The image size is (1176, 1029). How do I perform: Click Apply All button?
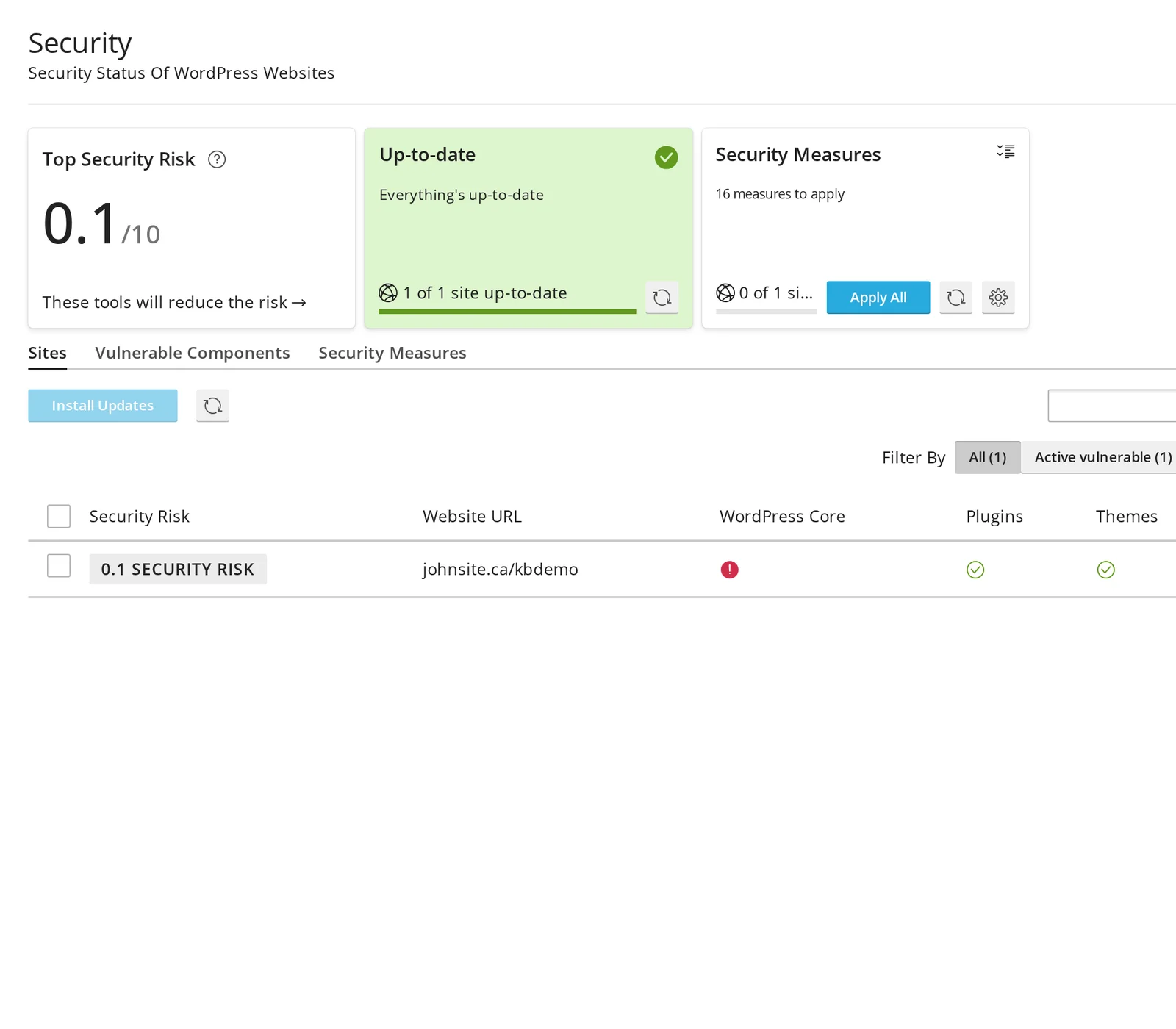coord(878,298)
